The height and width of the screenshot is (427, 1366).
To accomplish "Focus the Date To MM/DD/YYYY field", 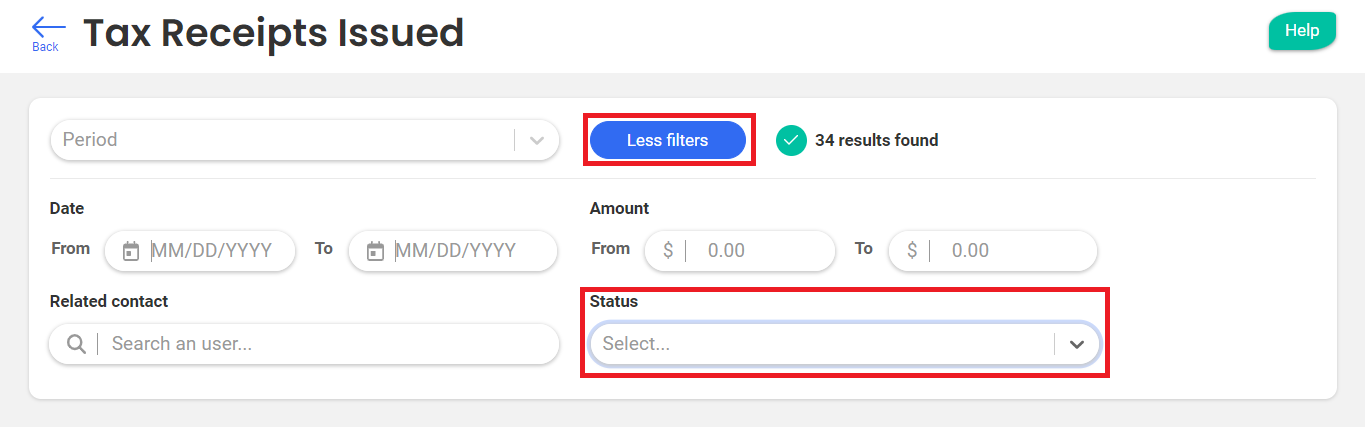I will pyautogui.click(x=465, y=251).
